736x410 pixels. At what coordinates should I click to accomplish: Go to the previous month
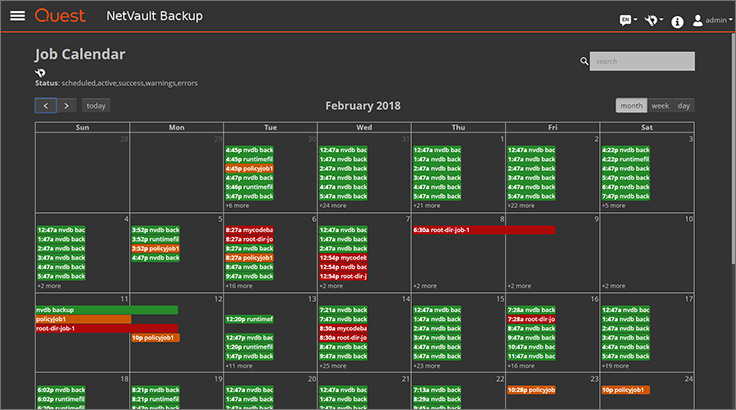pos(46,106)
